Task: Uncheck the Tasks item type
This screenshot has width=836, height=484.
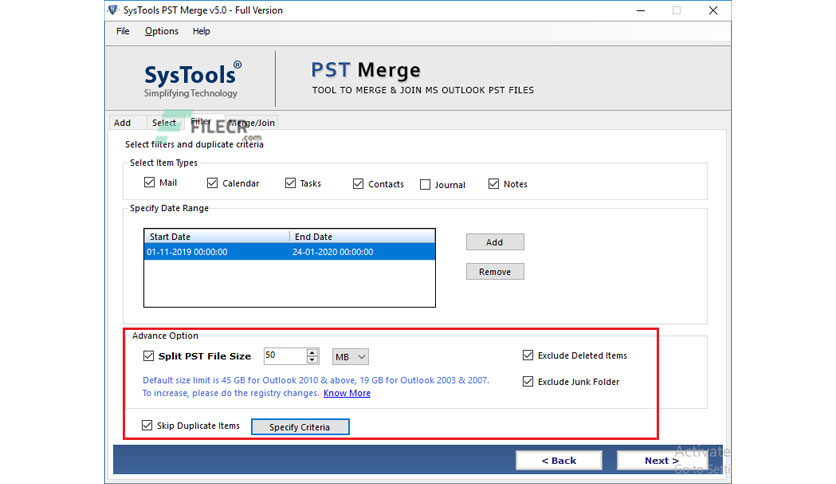Action: pos(290,183)
